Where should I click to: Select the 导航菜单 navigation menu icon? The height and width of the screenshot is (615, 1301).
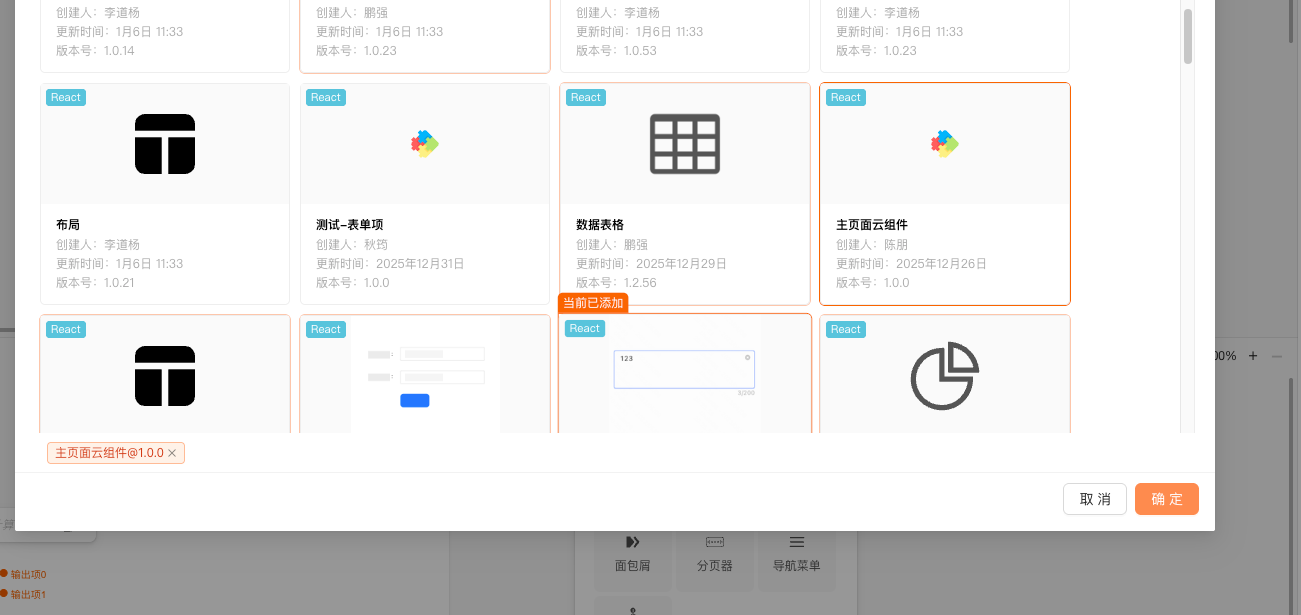coord(797,542)
